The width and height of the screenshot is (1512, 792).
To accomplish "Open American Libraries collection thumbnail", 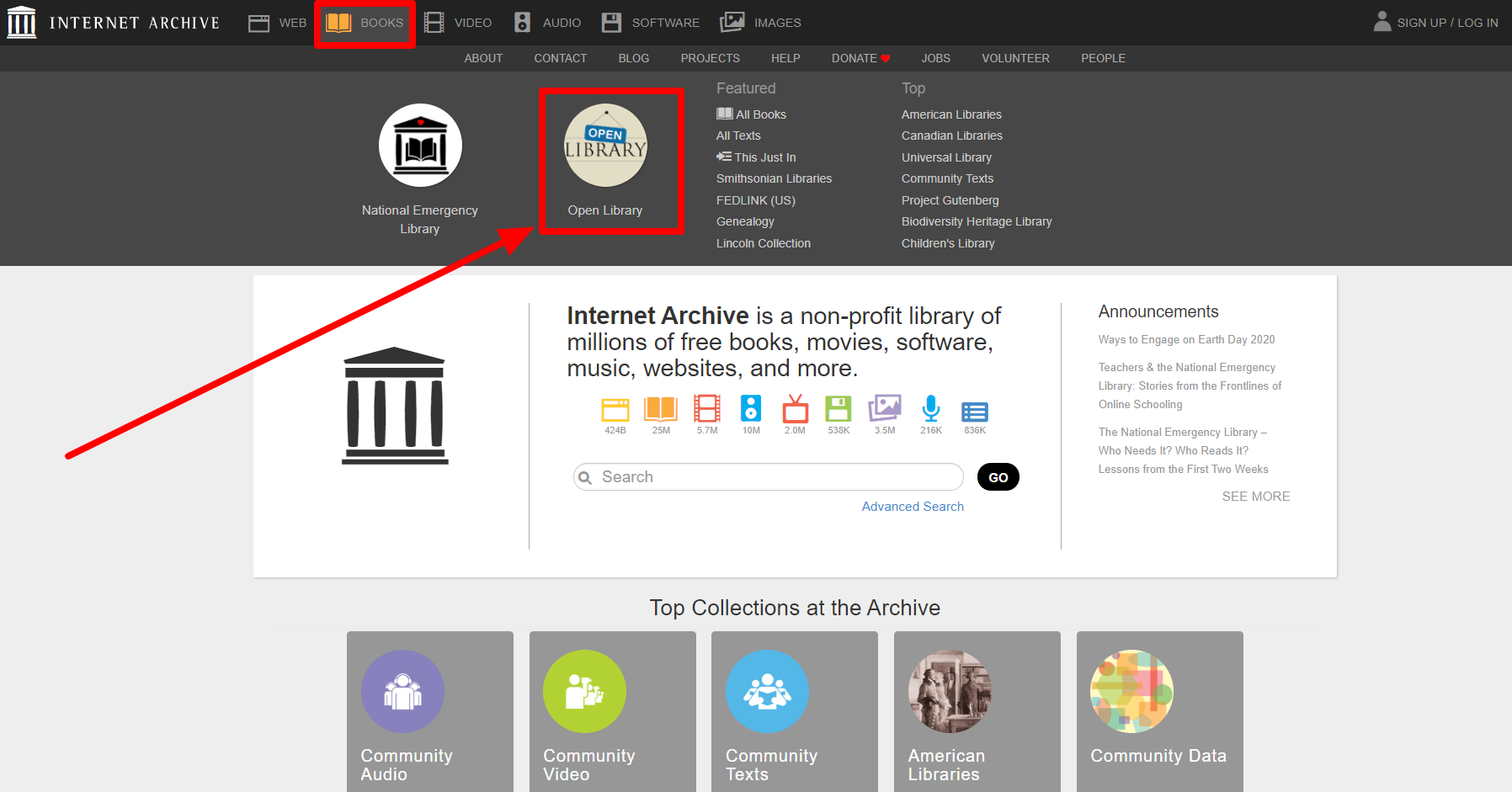I will 950,691.
